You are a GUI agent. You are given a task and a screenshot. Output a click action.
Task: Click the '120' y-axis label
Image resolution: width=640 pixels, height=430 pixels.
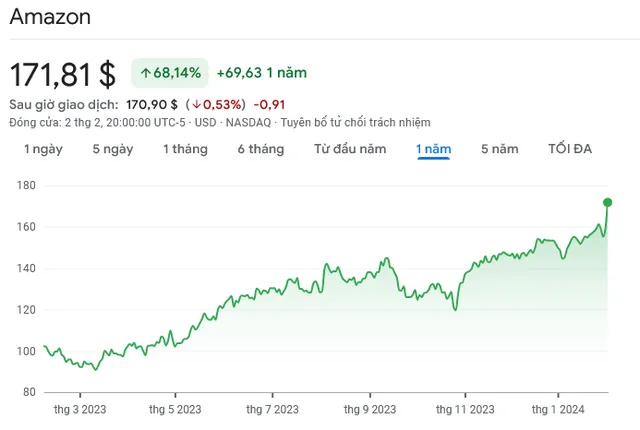(26, 310)
